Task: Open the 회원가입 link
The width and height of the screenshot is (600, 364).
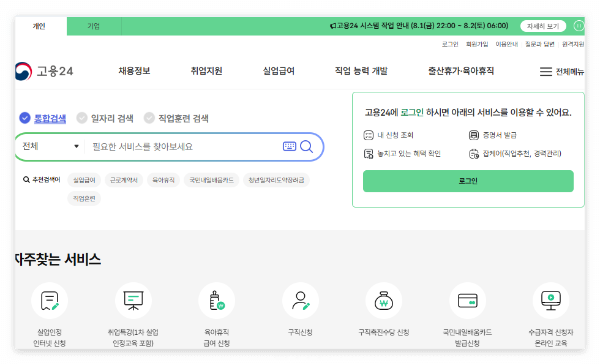Action: [x=477, y=44]
